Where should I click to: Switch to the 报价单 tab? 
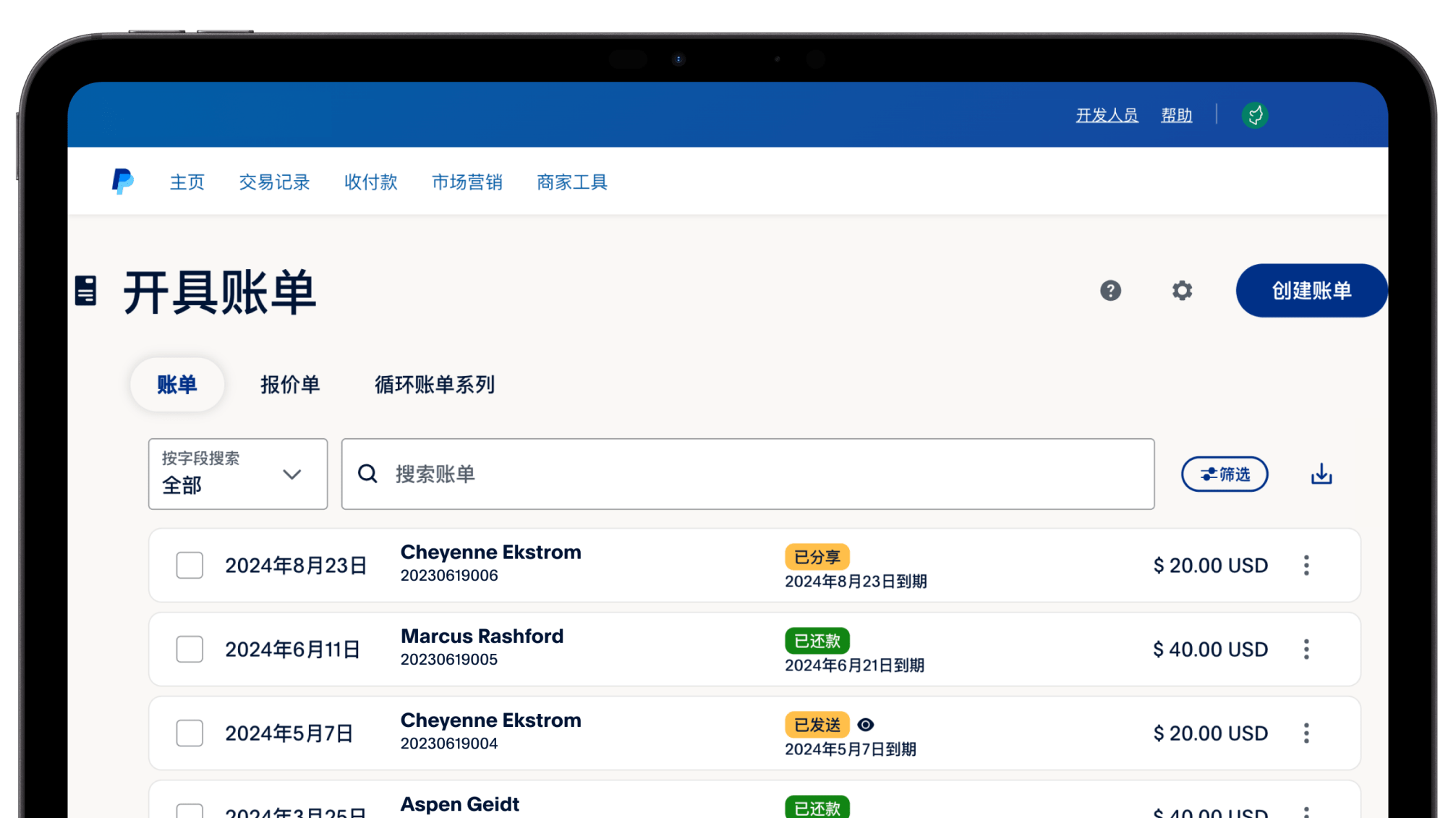(x=290, y=385)
